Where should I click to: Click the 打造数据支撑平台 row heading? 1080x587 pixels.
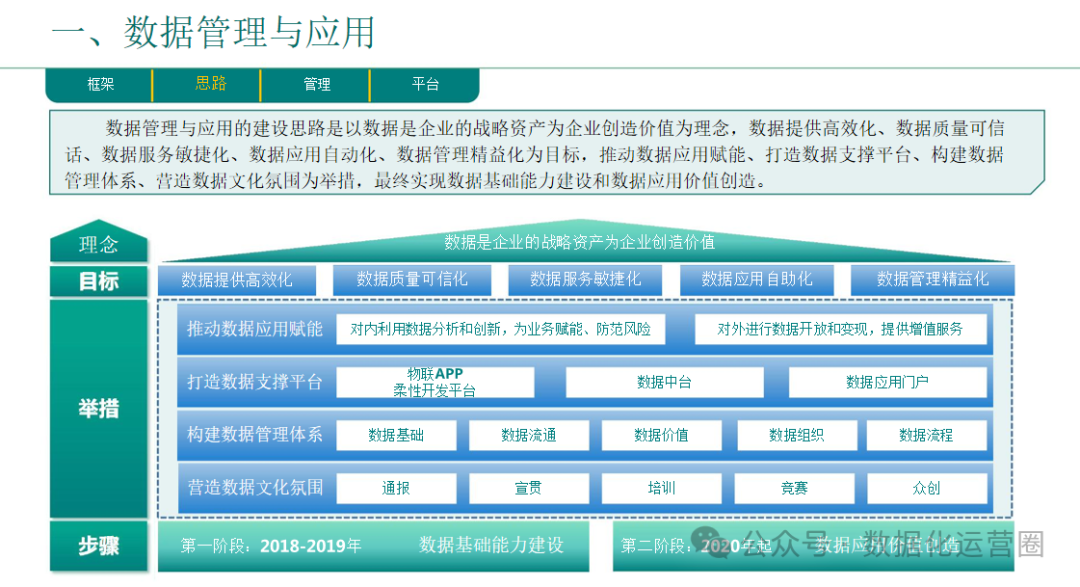[255, 382]
